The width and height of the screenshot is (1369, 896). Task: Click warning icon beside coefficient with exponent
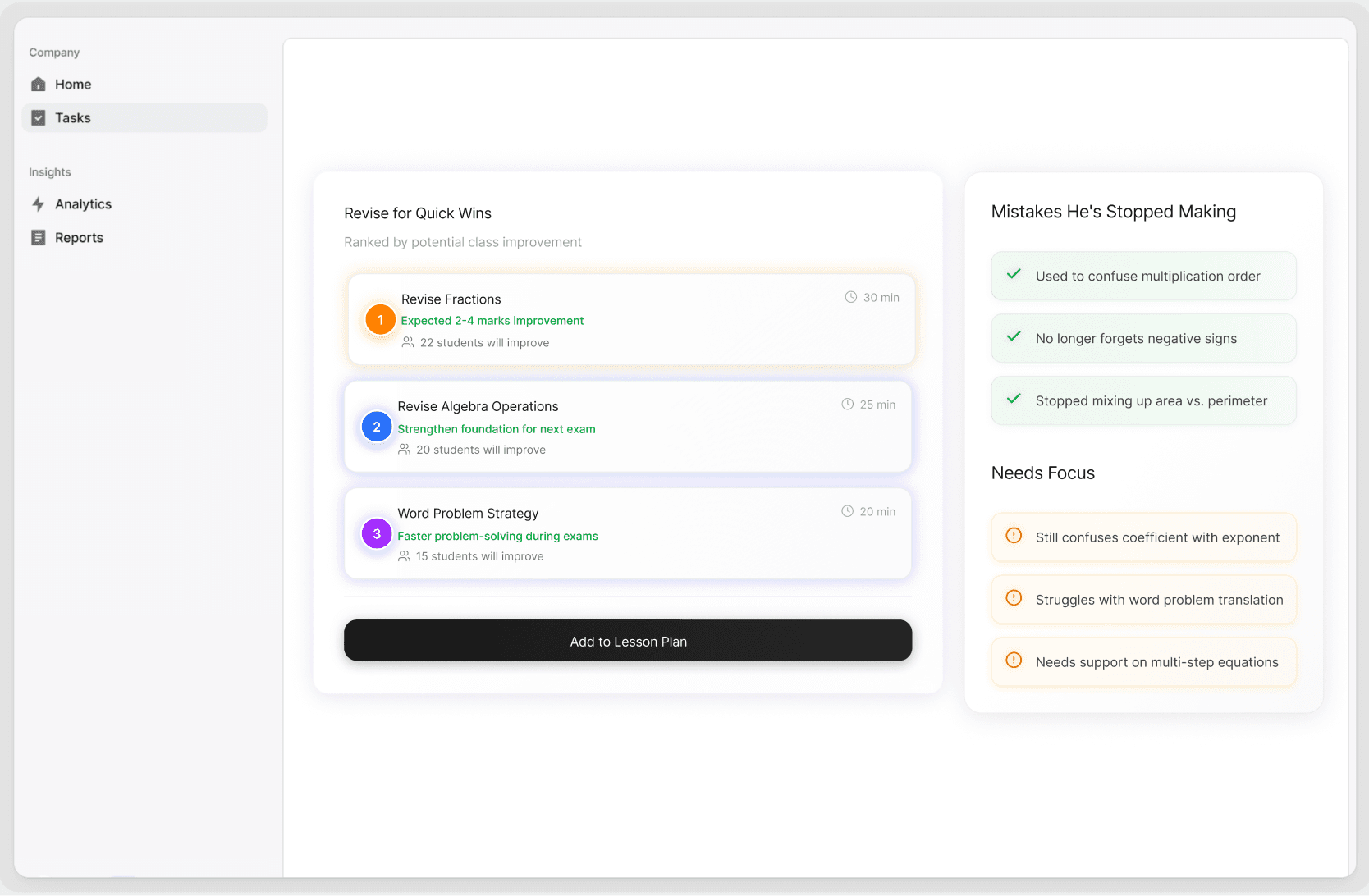coord(1014,536)
